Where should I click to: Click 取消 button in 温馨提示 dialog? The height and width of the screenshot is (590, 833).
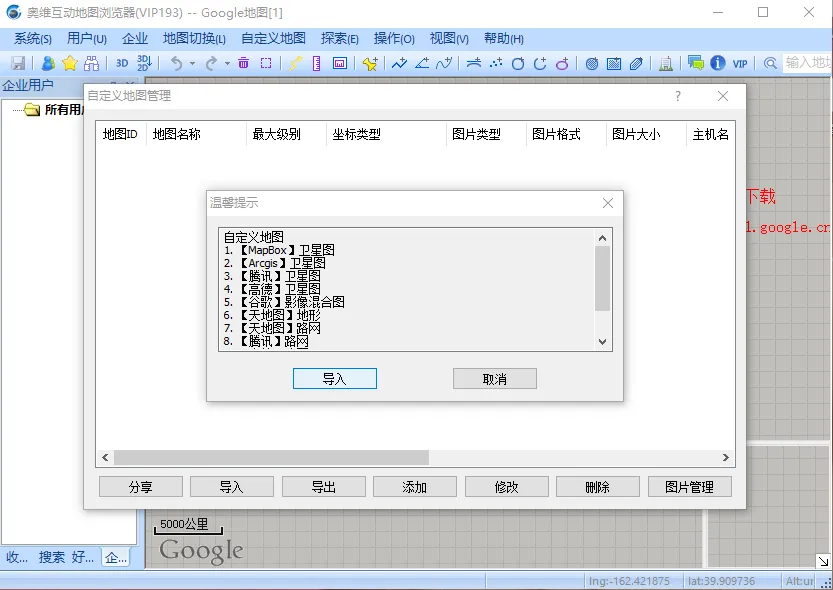coord(495,379)
